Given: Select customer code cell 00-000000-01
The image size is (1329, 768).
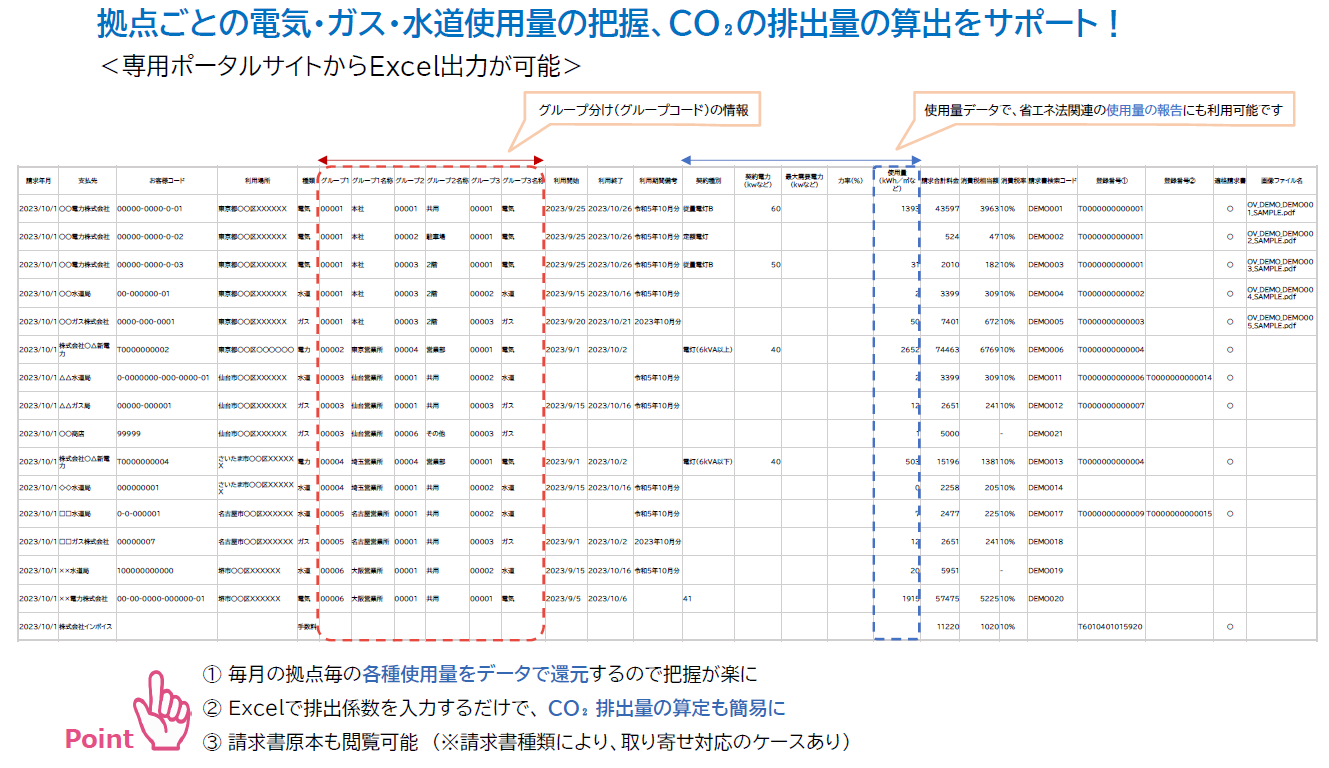Looking at the screenshot, I should click(143, 294).
